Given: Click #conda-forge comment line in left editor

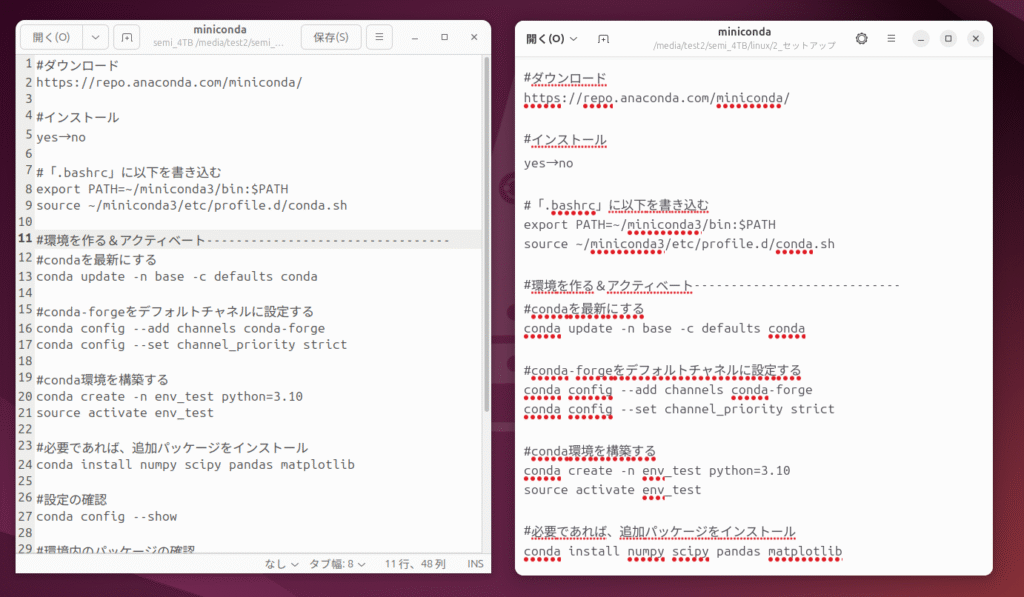Looking at the screenshot, I should (x=175, y=312).
